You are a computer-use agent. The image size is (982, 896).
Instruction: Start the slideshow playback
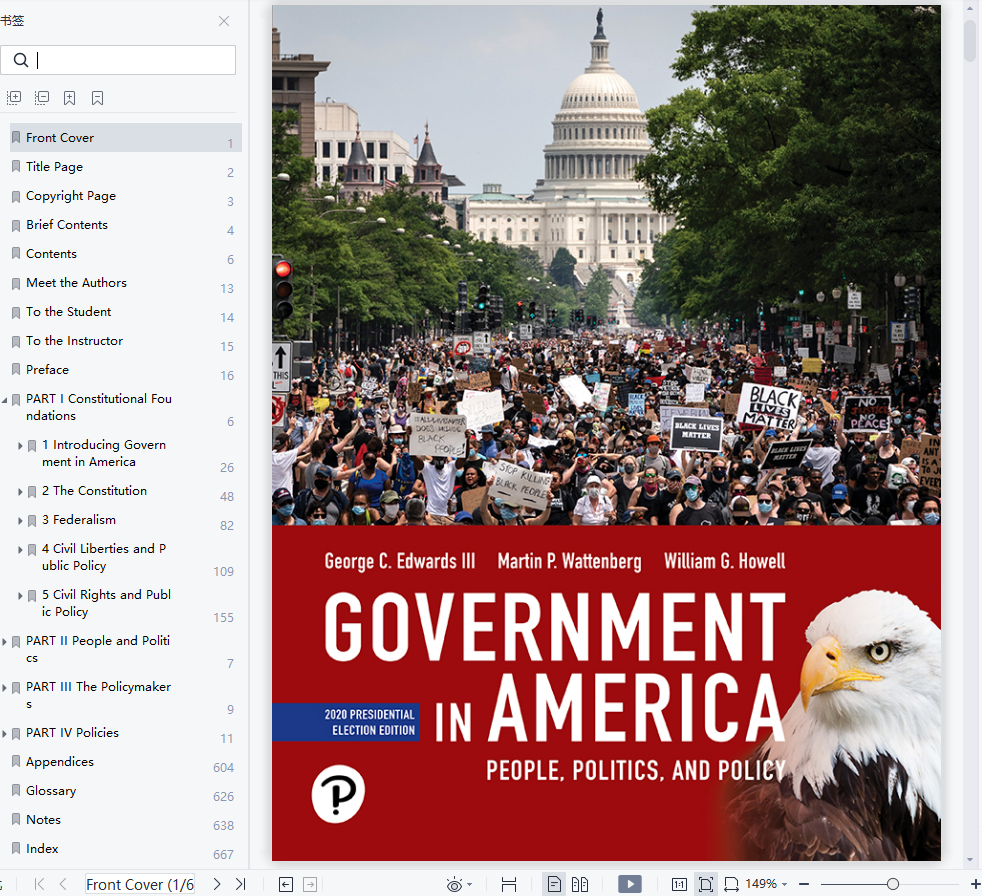630,884
